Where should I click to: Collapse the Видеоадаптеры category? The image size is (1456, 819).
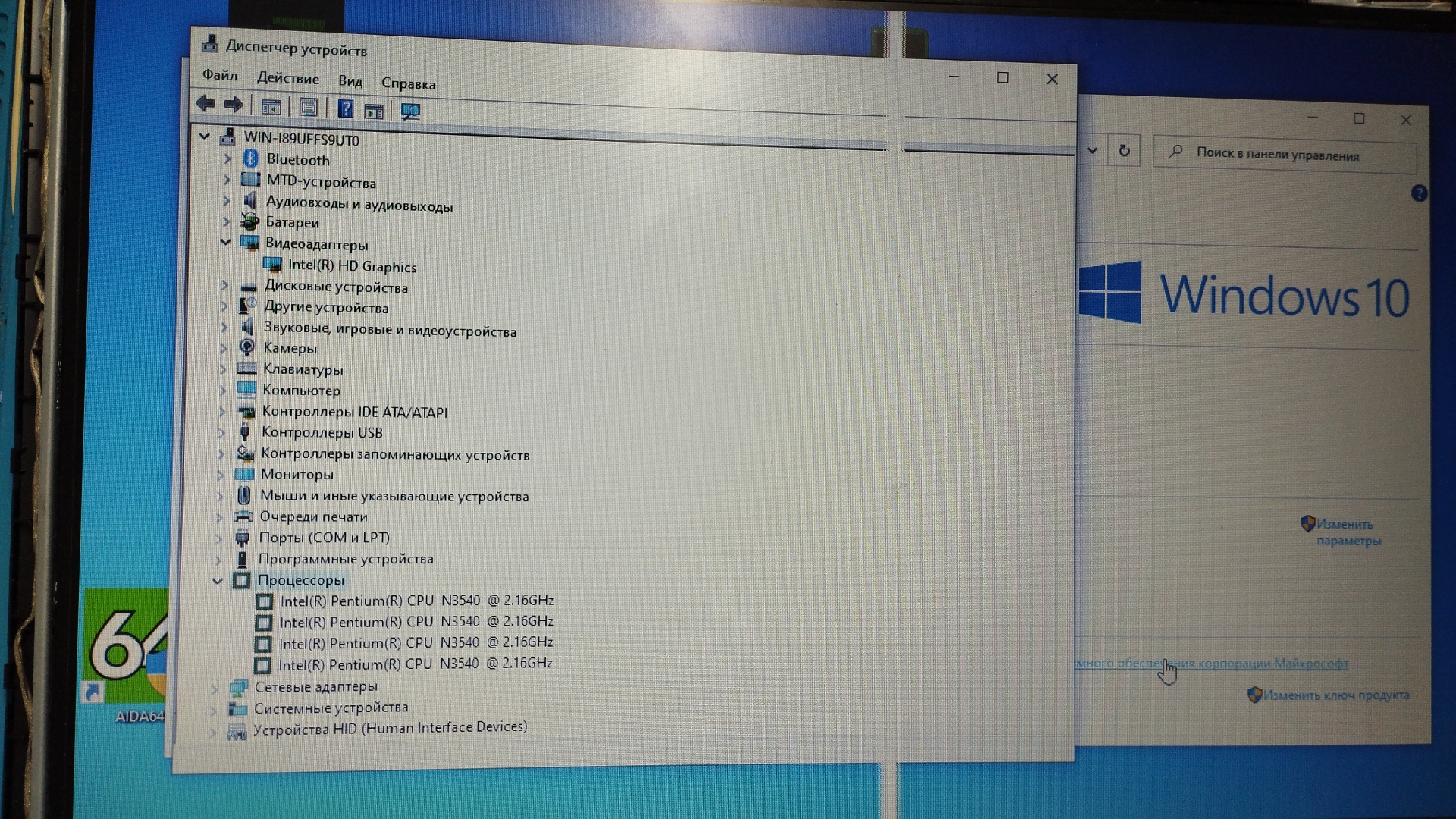(225, 243)
